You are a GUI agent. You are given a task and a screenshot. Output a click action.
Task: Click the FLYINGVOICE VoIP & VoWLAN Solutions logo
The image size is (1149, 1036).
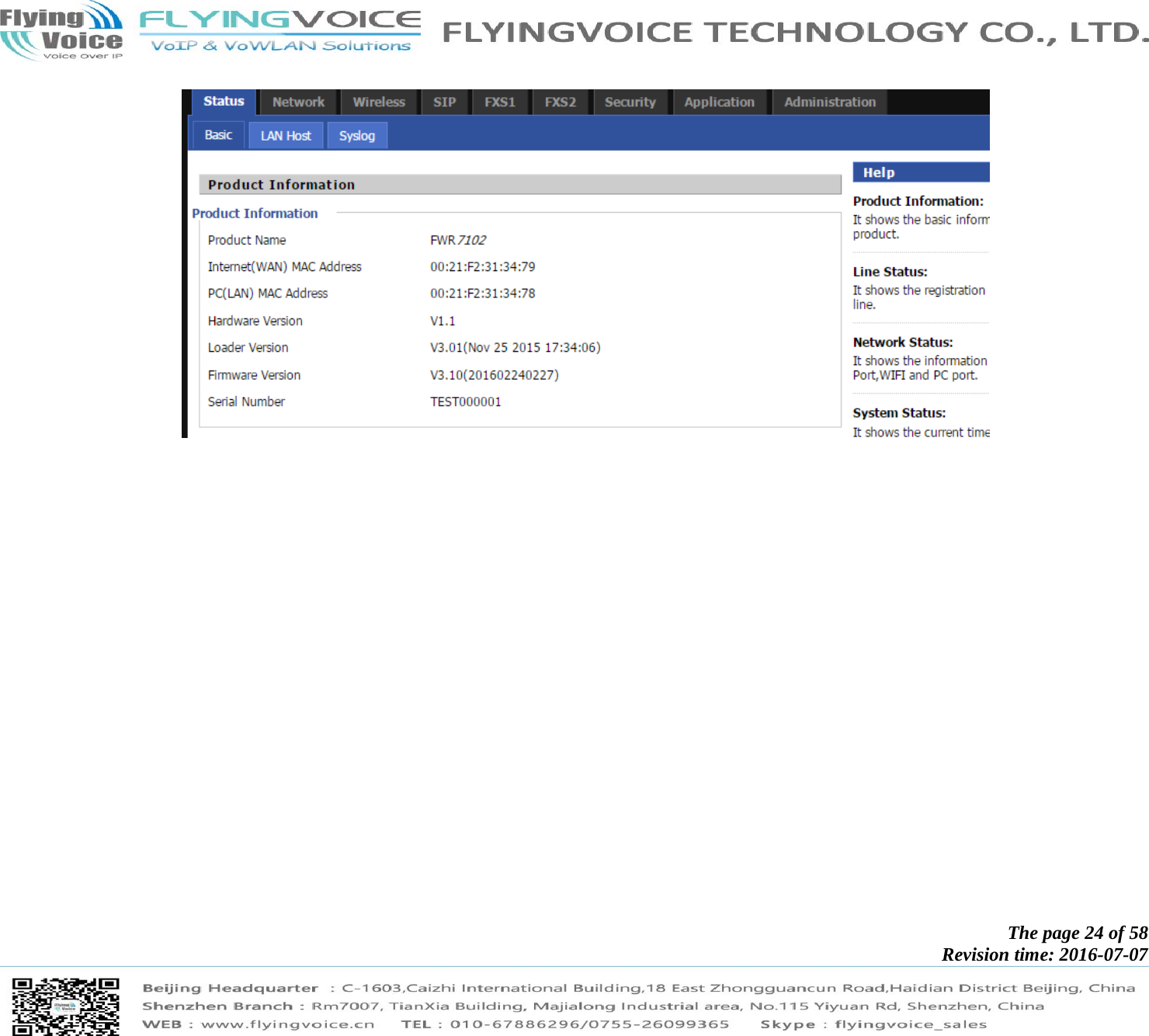pyautogui.click(x=280, y=31)
